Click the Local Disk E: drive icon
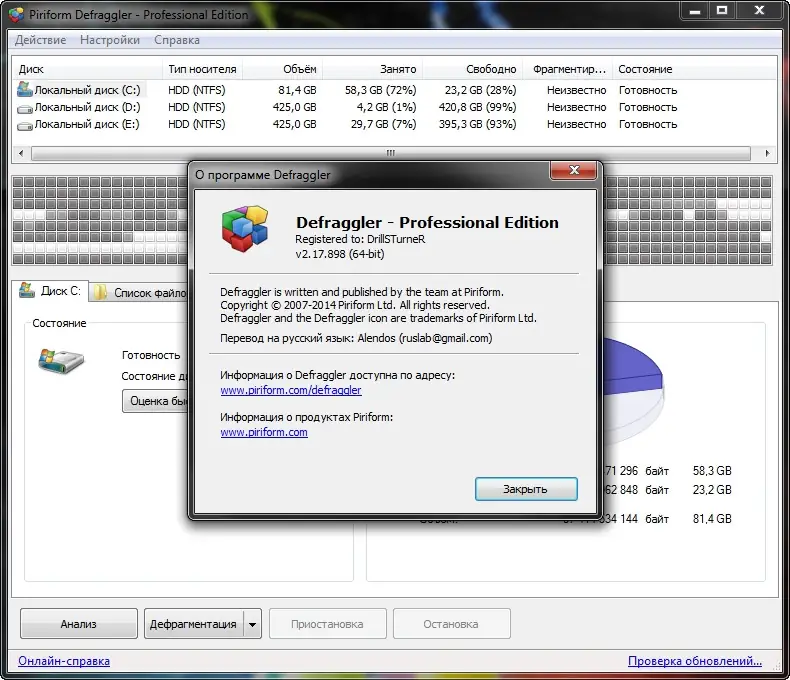This screenshot has height=680, width=790. coord(25,125)
